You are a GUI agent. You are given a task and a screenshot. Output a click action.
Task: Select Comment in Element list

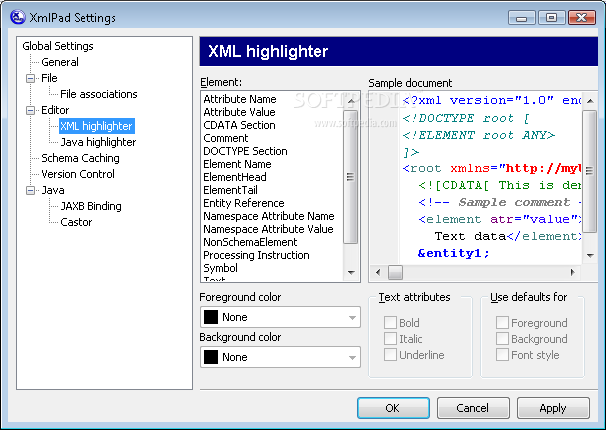point(226,138)
